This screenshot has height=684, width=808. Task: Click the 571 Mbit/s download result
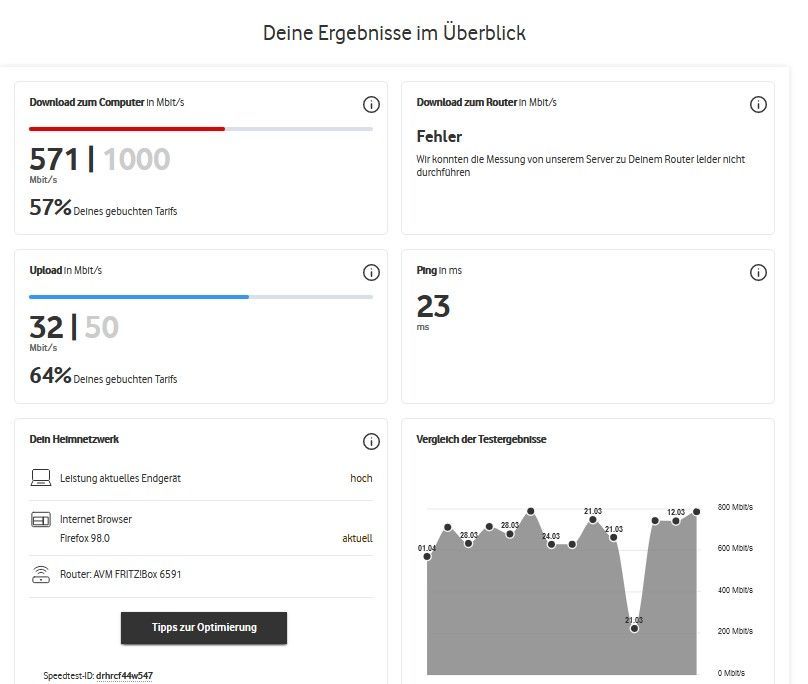click(x=54, y=159)
